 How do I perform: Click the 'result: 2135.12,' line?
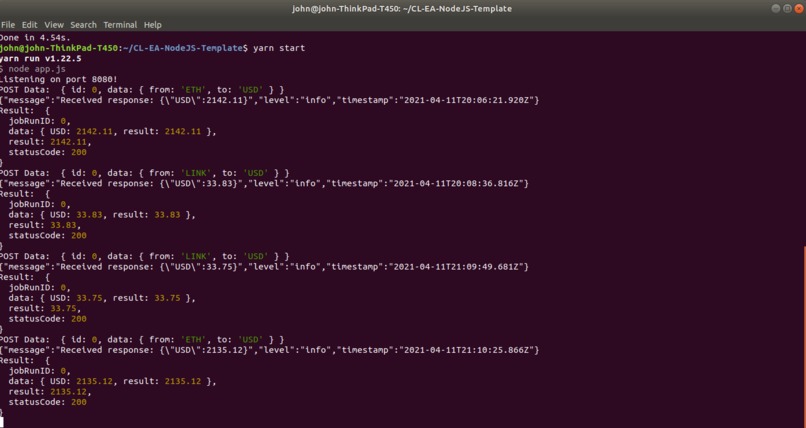50,392
